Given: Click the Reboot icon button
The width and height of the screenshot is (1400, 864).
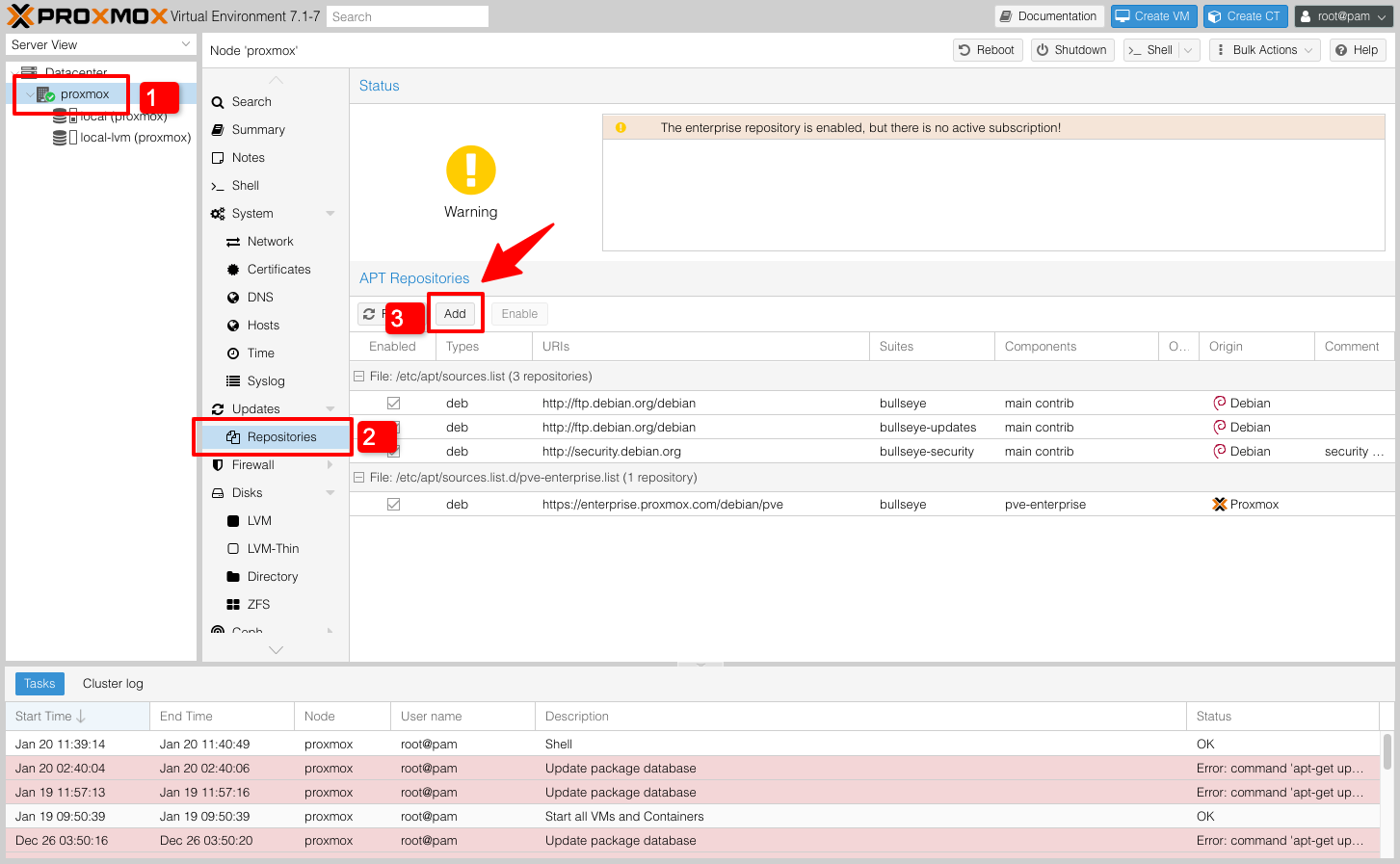Looking at the screenshot, I should 986,50.
